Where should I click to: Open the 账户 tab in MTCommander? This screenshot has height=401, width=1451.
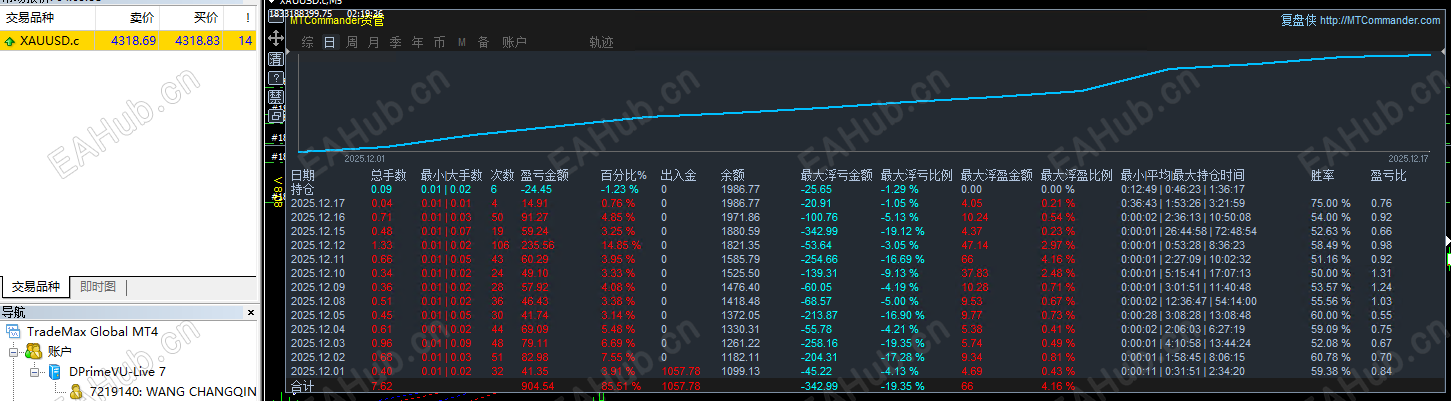pos(514,42)
